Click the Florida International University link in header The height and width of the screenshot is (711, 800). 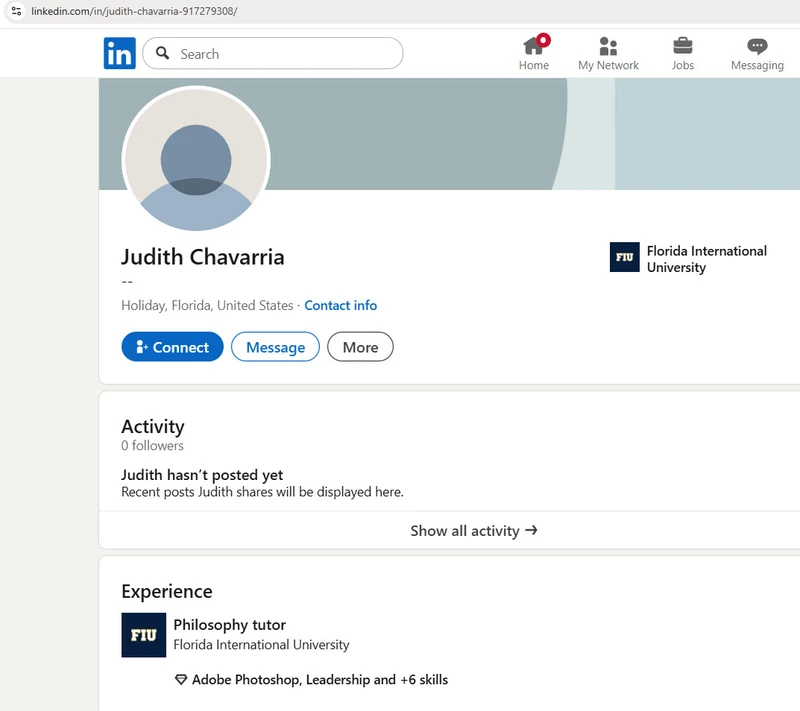(706, 259)
